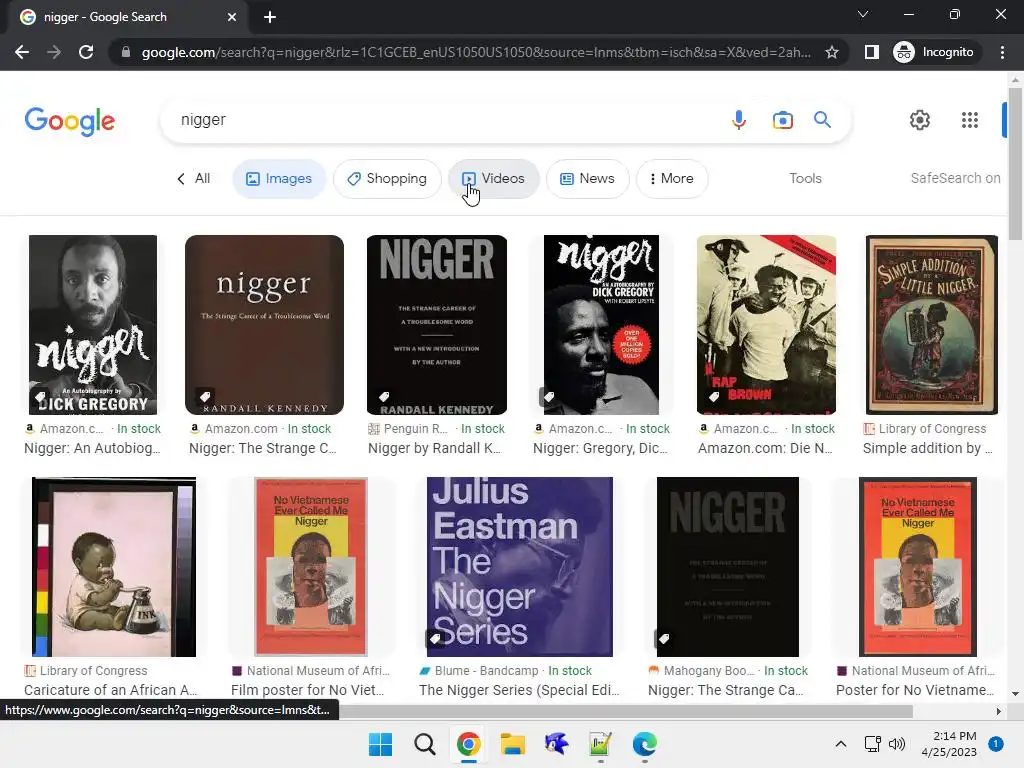Click the scroll-down arrow of vertical scrollbar
The image size is (1024, 768).
coord(1015,694)
